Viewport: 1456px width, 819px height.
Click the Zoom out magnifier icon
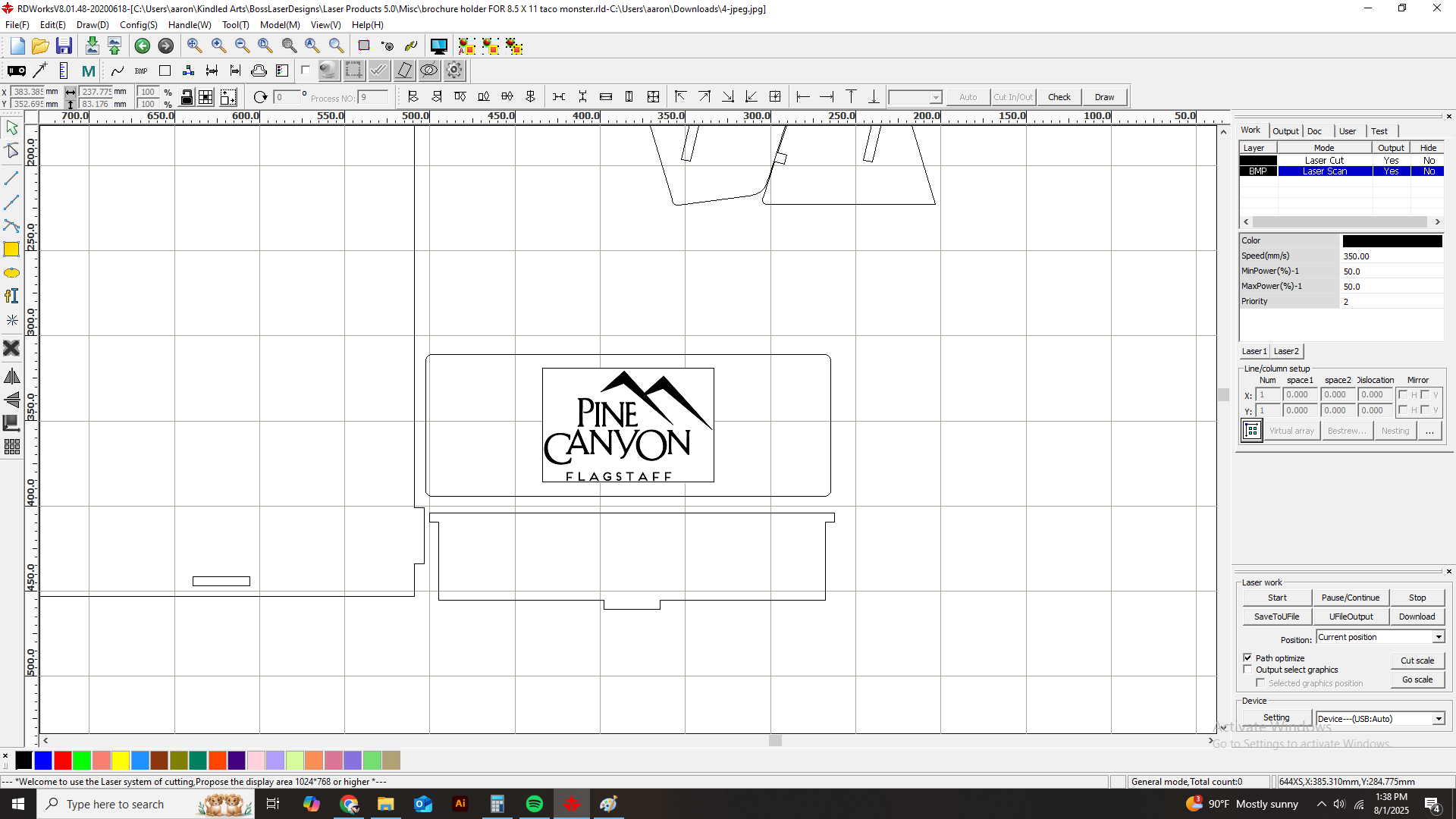click(242, 46)
